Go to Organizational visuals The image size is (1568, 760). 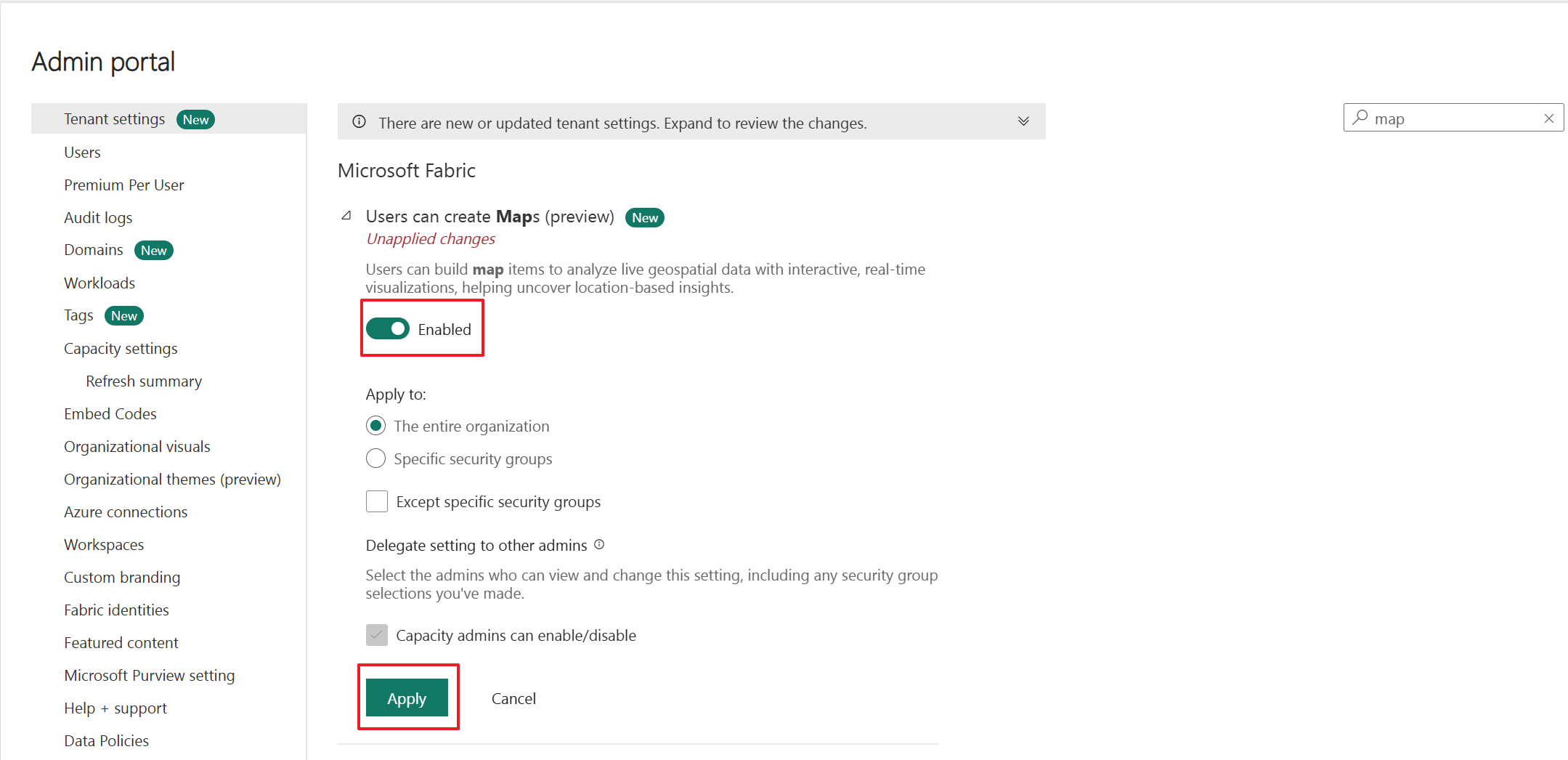(137, 446)
